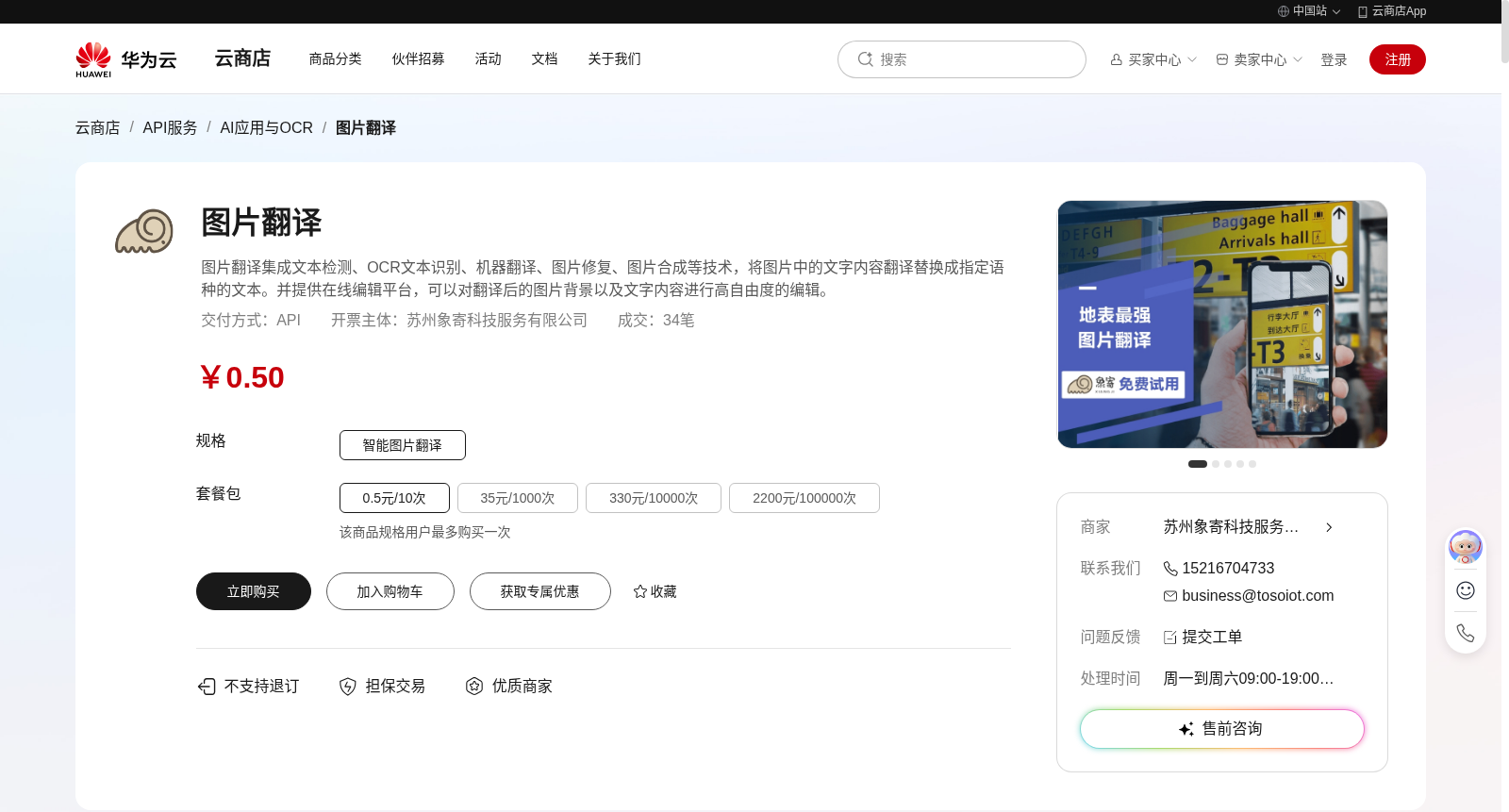
Task: Click the 云商店 breadcrumb link
Action: [x=98, y=127]
